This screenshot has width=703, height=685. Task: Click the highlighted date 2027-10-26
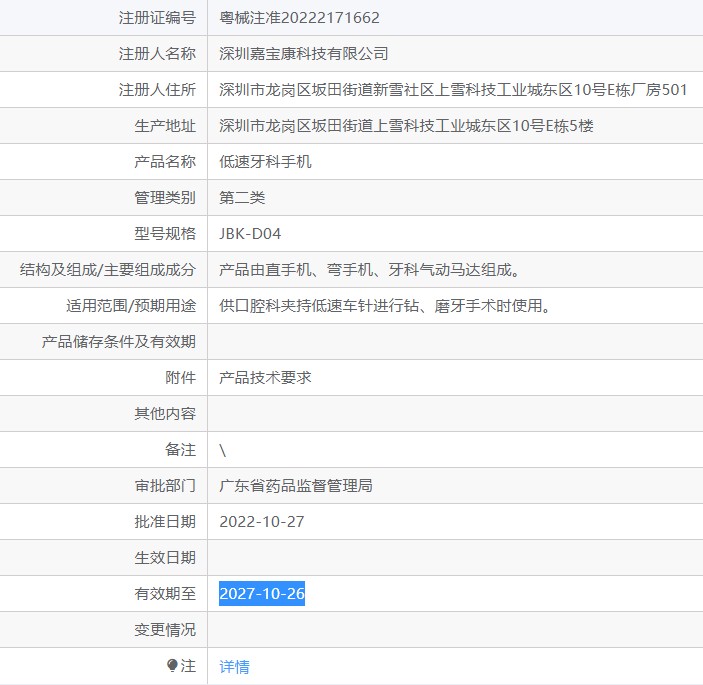pos(262,594)
